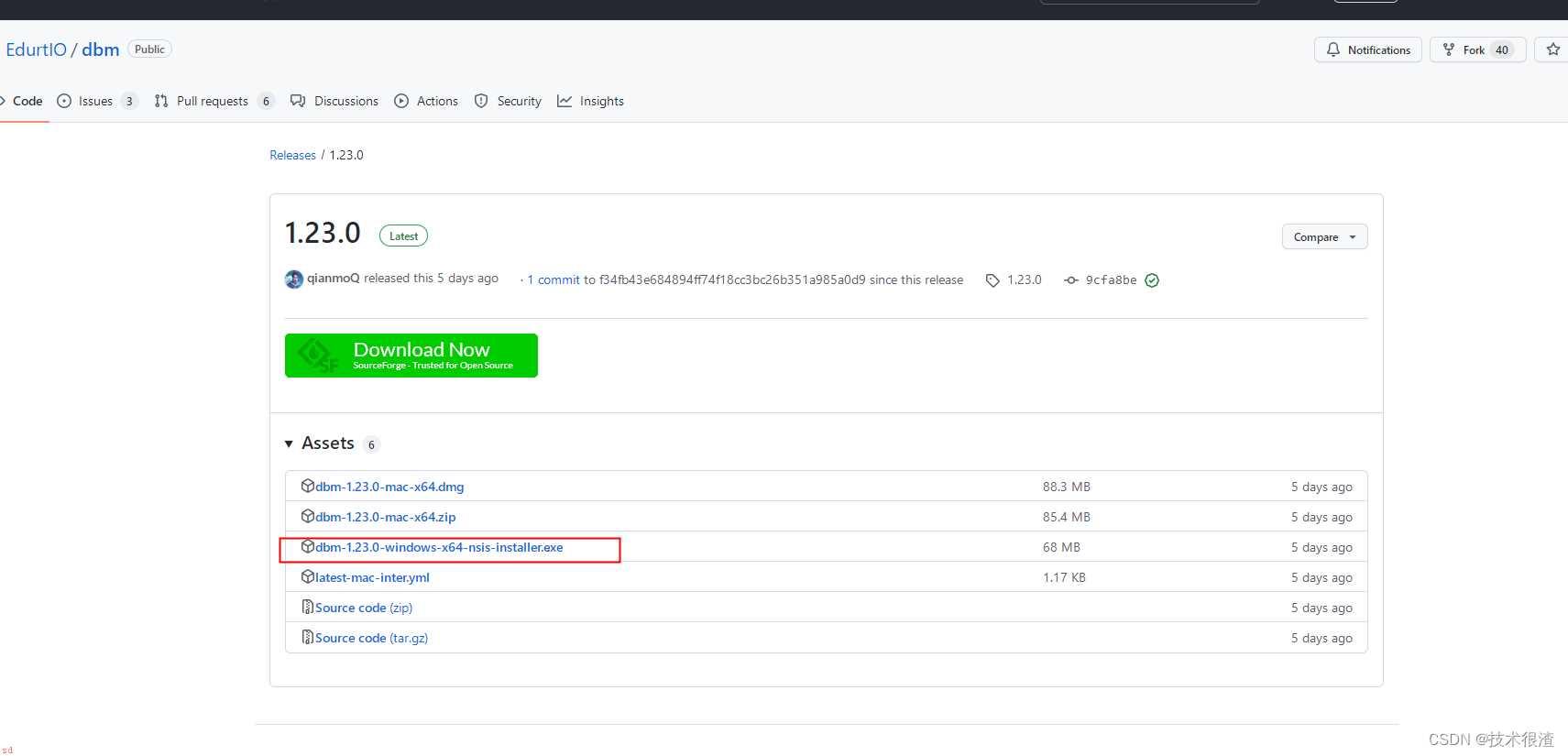1568x756 pixels.
Task: Download dbm-1.23.0-windows-x64-nsis-installer.exe
Action: pos(439,547)
